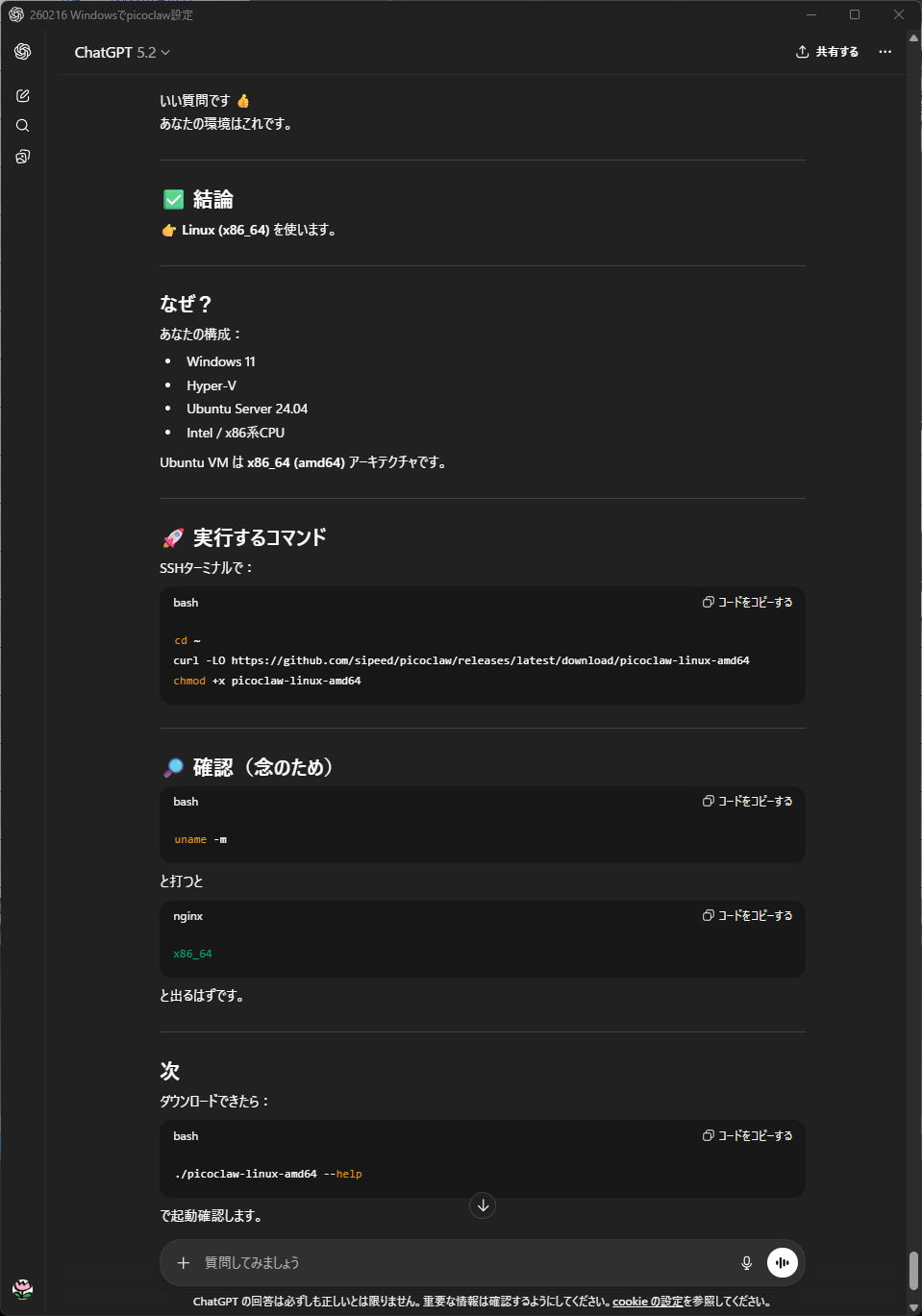Click the user profile avatar
This screenshot has height=1316, width=922.
(x=23, y=1288)
